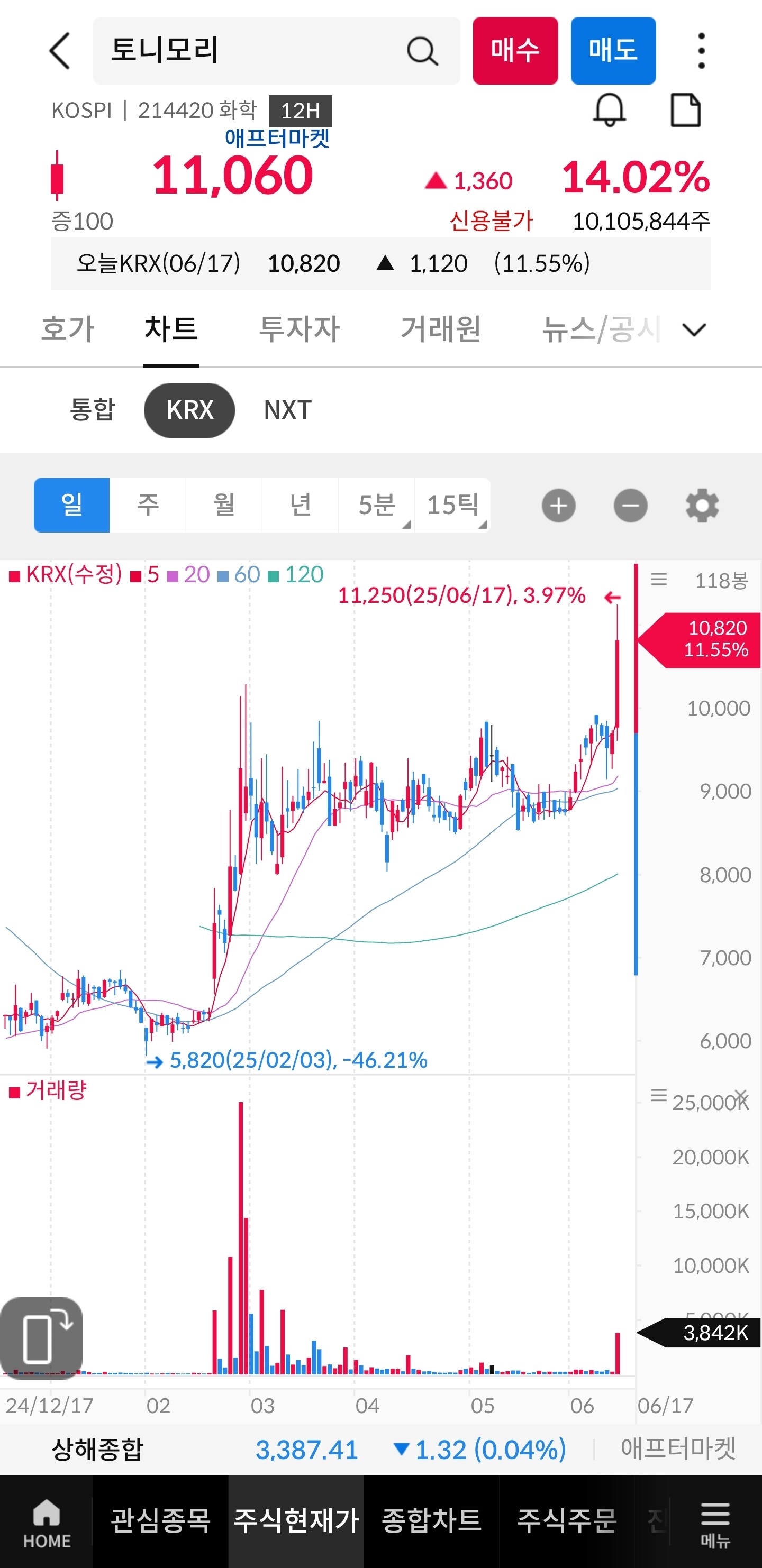This screenshot has width=762, height=1568.
Task: Tap the back arrow icon
Action: pos(60,51)
